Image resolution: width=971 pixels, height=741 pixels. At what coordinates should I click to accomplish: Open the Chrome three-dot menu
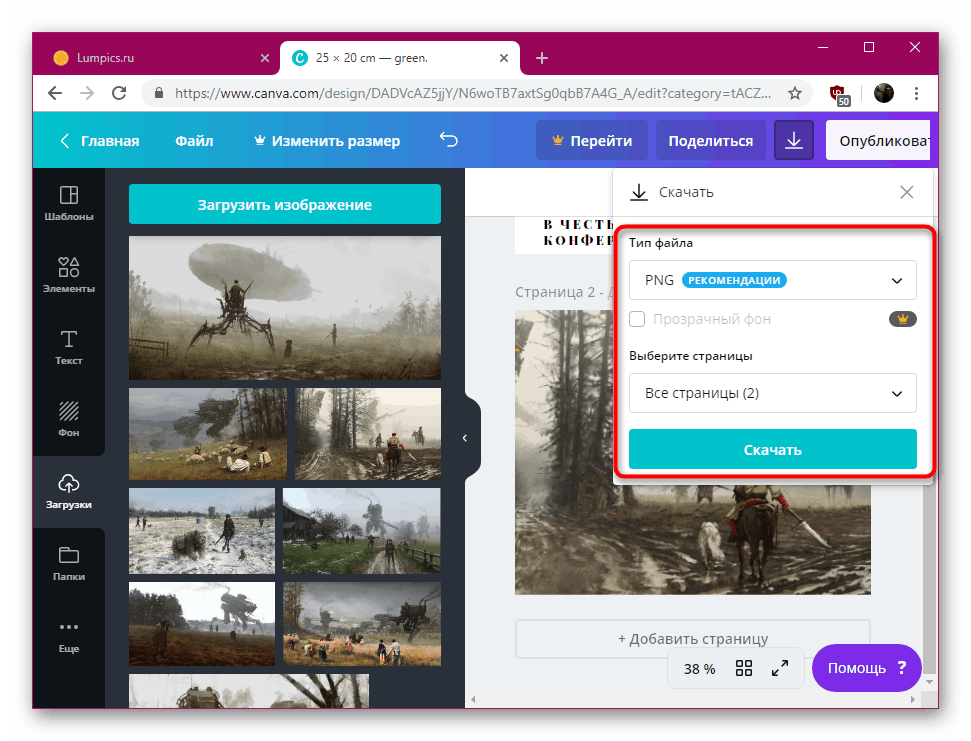tap(917, 93)
